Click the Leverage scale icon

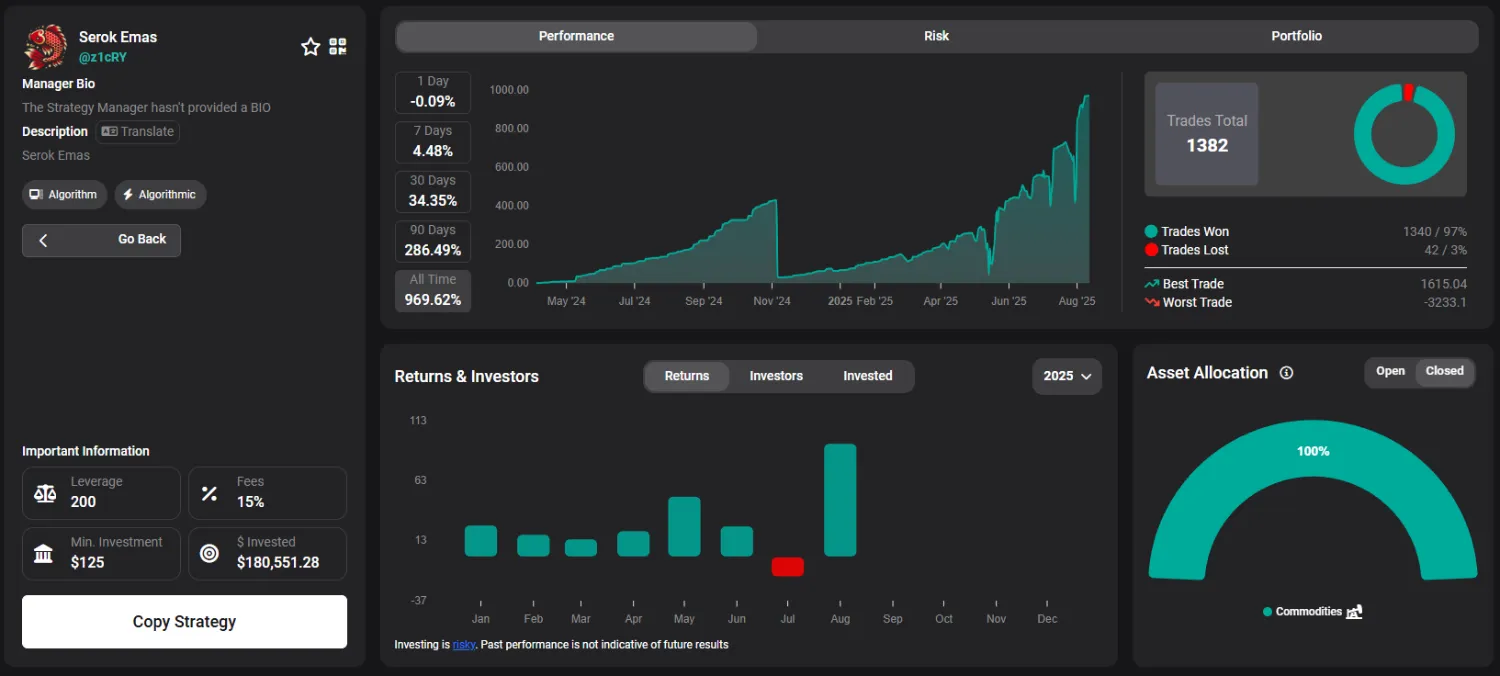[45, 493]
